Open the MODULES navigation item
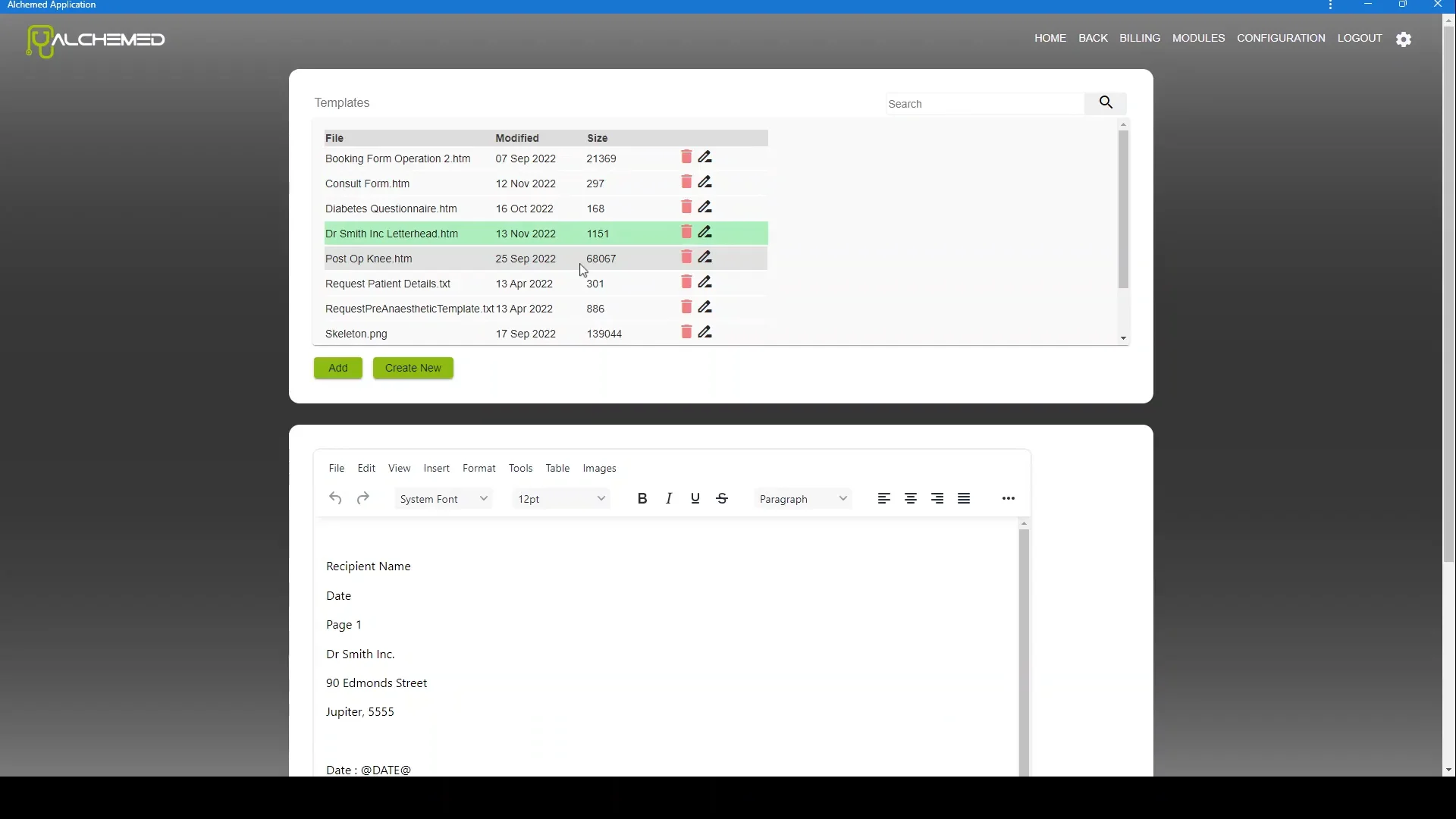The image size is (1456, 819). click(1198, 38)
